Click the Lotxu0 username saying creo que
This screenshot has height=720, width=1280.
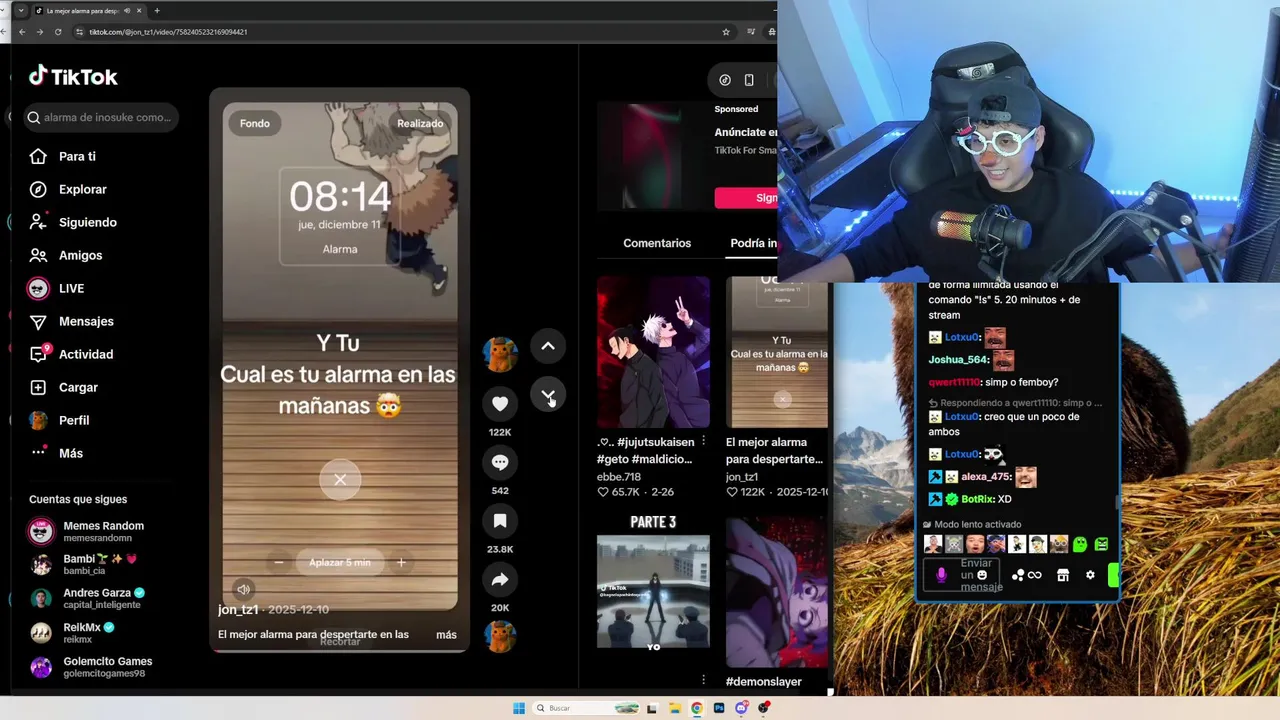pos(961,417)
